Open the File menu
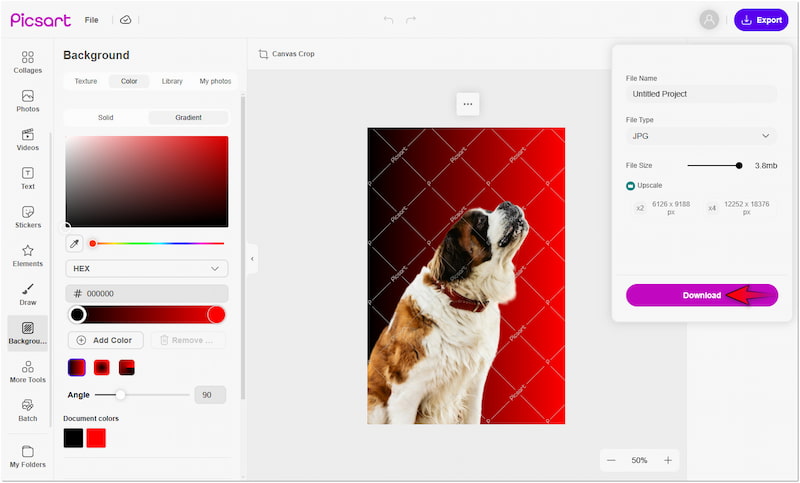Screen dimensions: 800x483 pyautogui.click(x=91, y=20)
